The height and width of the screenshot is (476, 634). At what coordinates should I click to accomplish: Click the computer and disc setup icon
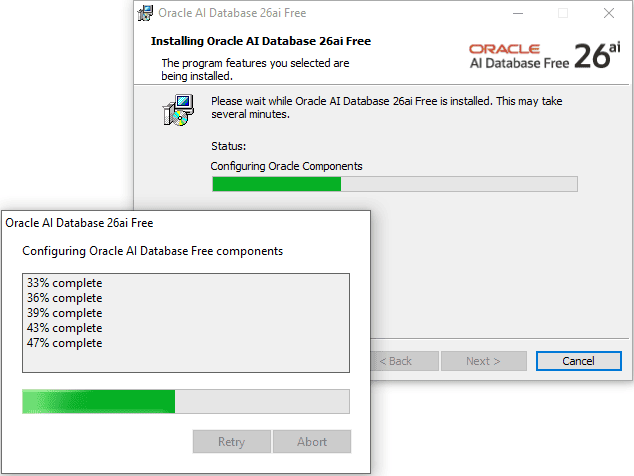[179, 109]
